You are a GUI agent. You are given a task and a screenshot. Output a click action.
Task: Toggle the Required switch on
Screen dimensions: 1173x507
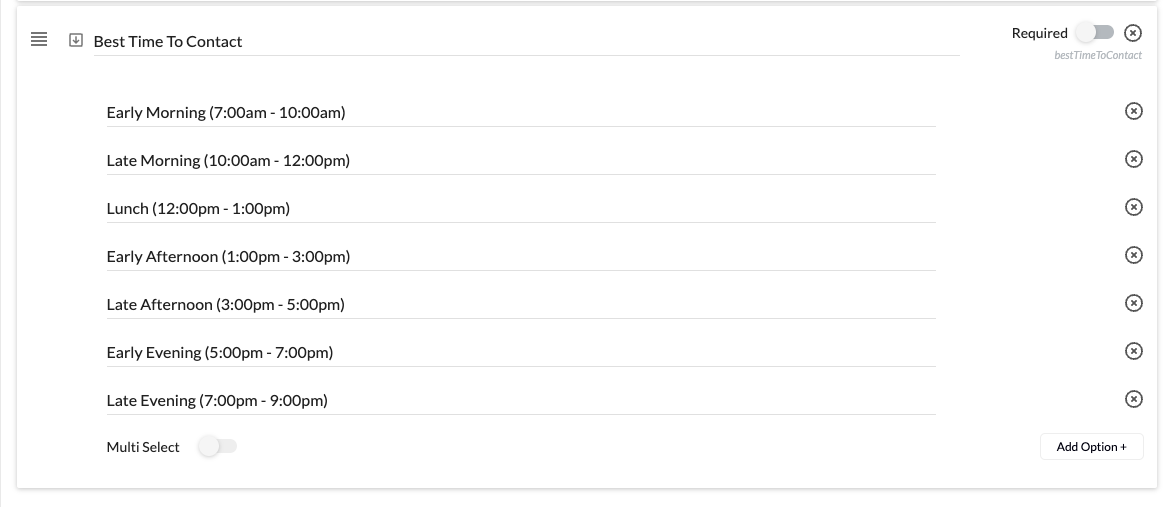click(1094, 32)
